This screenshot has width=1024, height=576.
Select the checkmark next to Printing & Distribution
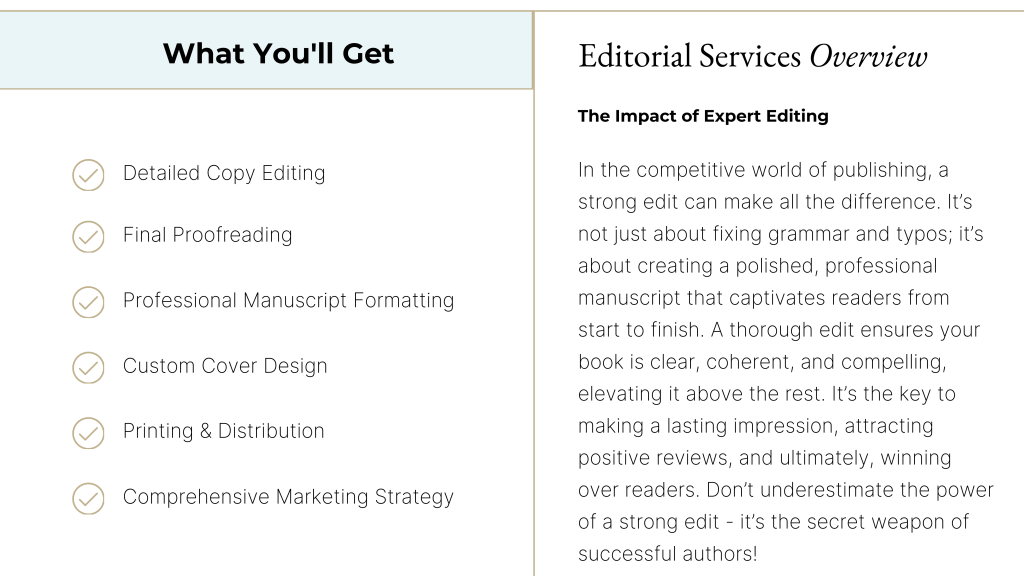pos(88,433)
